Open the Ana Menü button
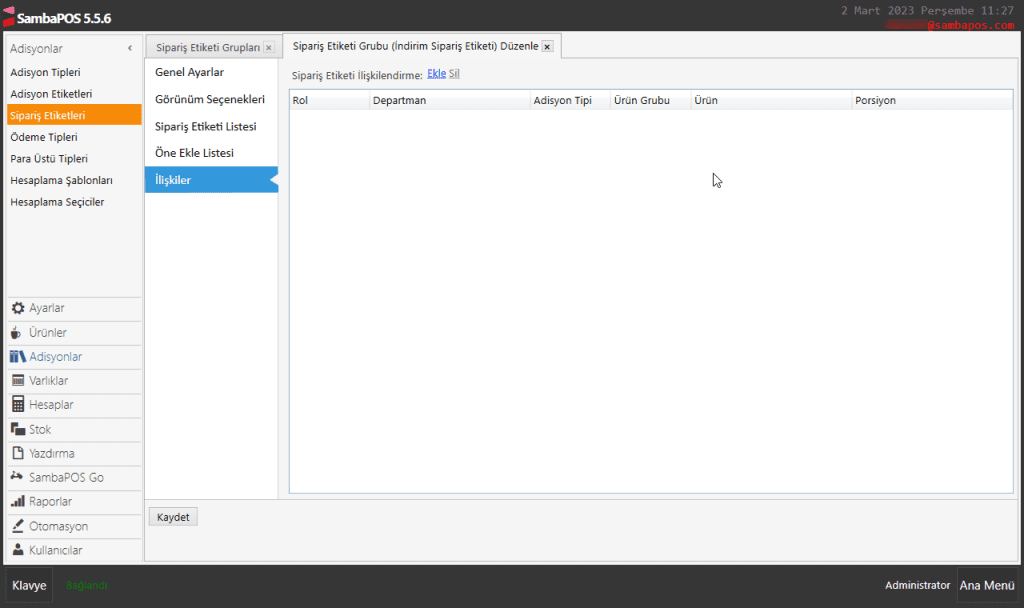 [x=986, y=585]
